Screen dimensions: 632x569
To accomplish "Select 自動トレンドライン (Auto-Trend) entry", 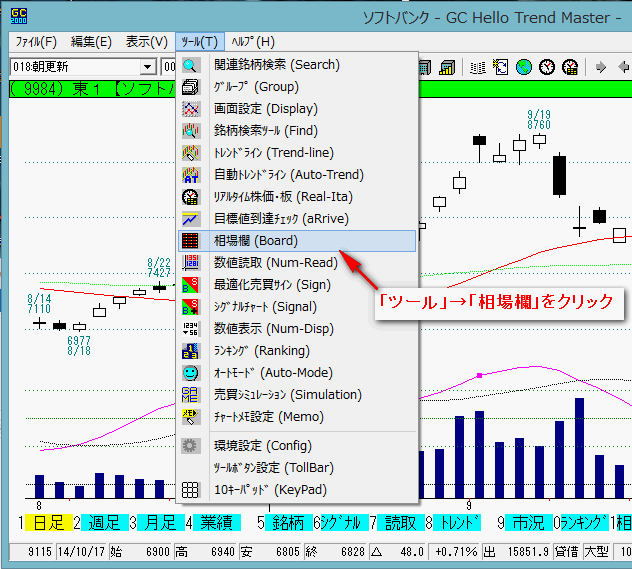I will (x=297, y=175).
